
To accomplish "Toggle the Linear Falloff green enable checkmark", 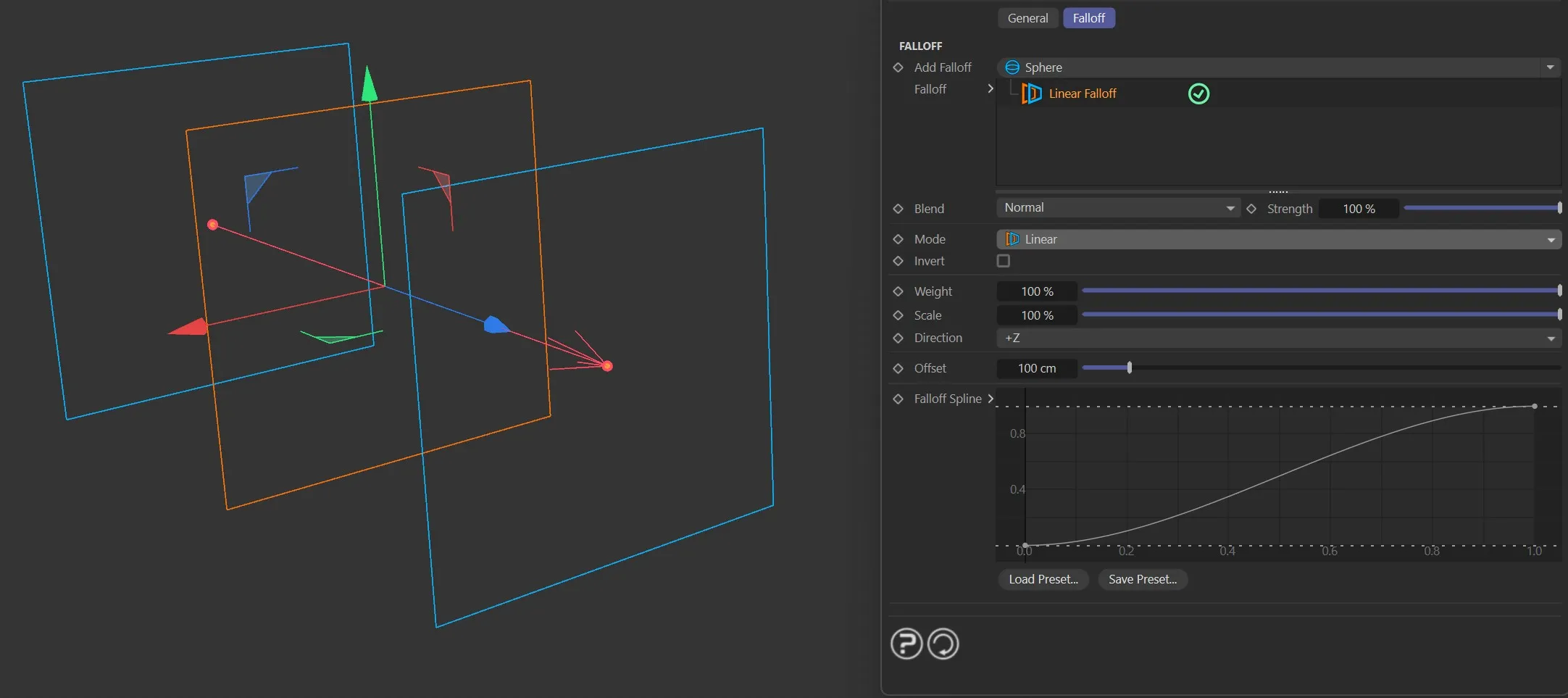I will (x=1198, y=94).
